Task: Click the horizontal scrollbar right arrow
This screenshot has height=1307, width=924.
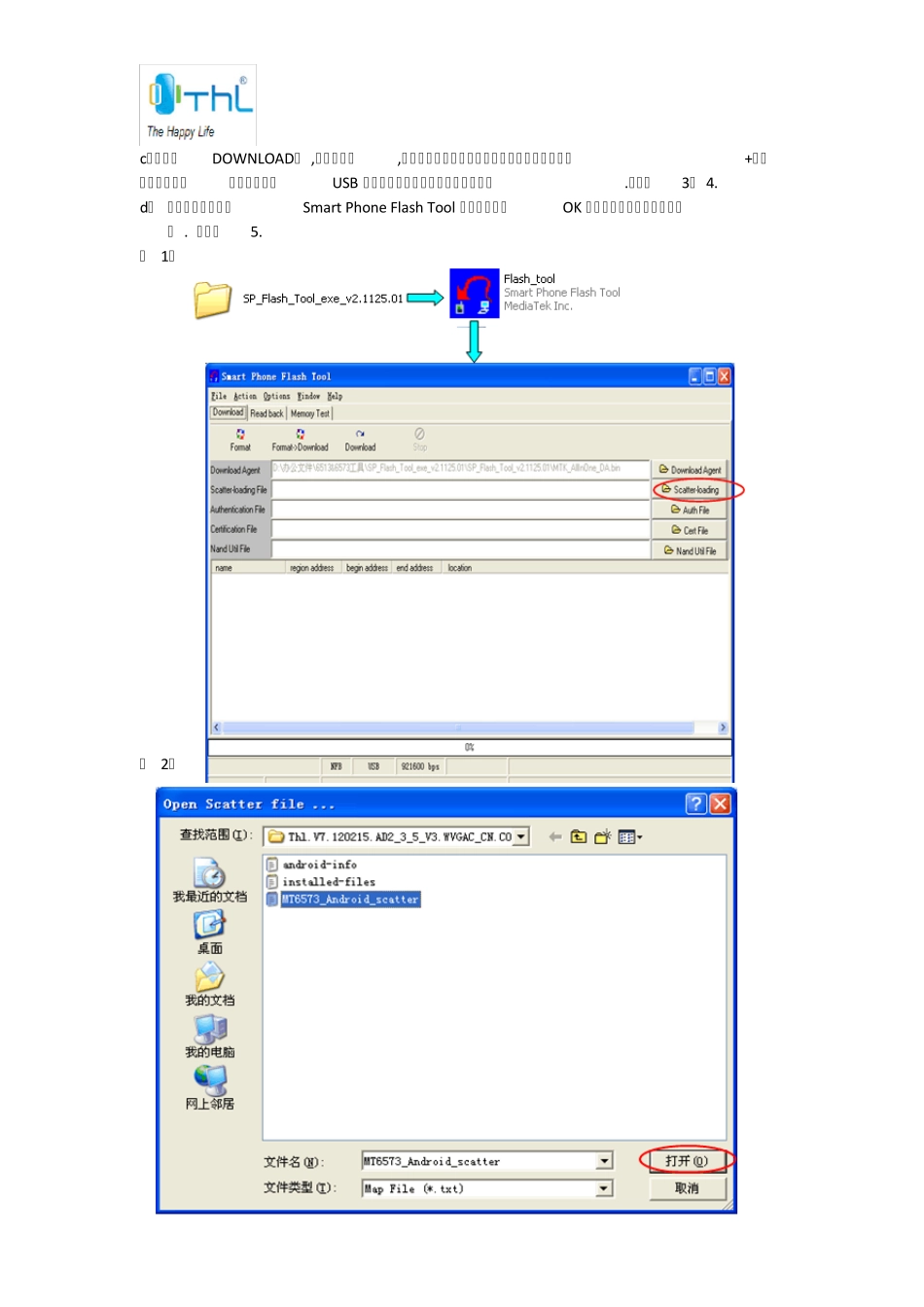Action: (722, 727)
